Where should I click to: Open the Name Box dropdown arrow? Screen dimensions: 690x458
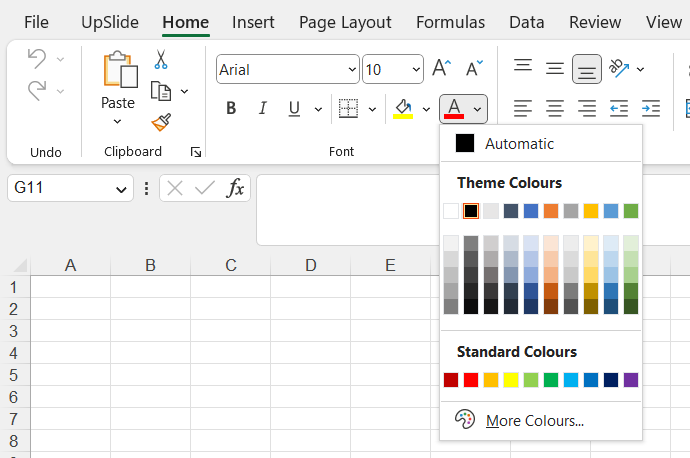(122, 188)
